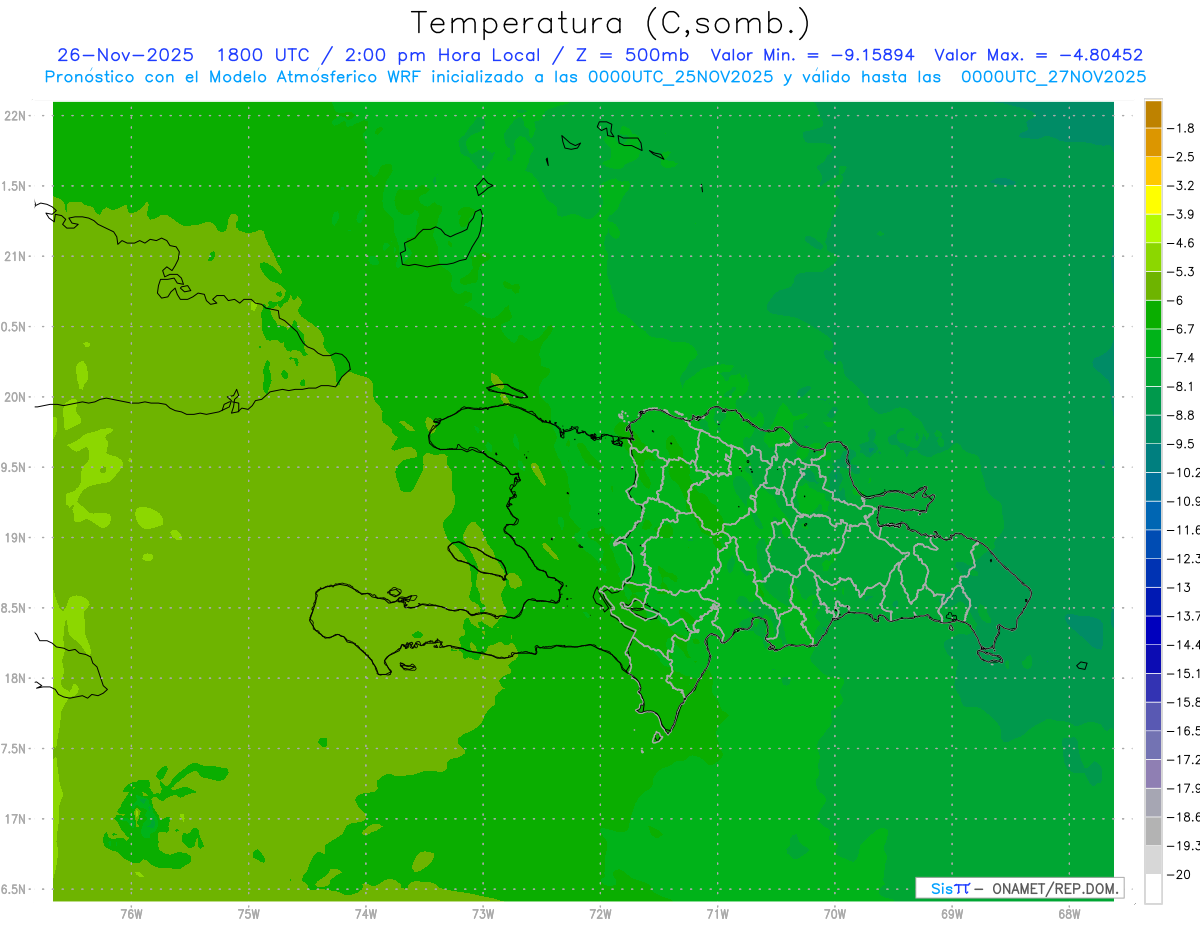Click the '76W' longitude label

coord(131,914)
